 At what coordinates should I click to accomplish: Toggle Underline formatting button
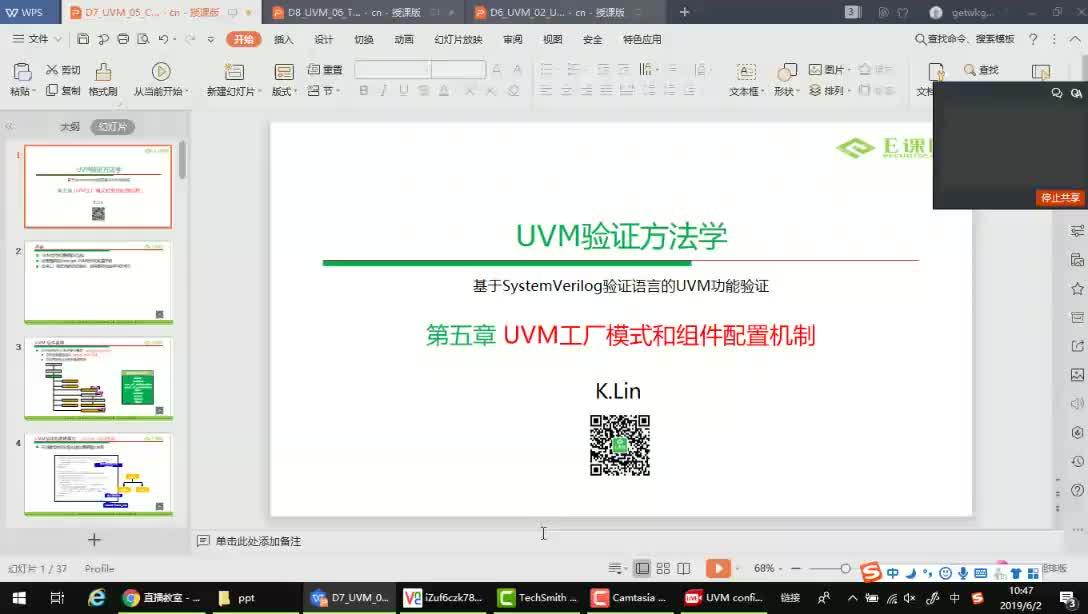click(403, 90)
